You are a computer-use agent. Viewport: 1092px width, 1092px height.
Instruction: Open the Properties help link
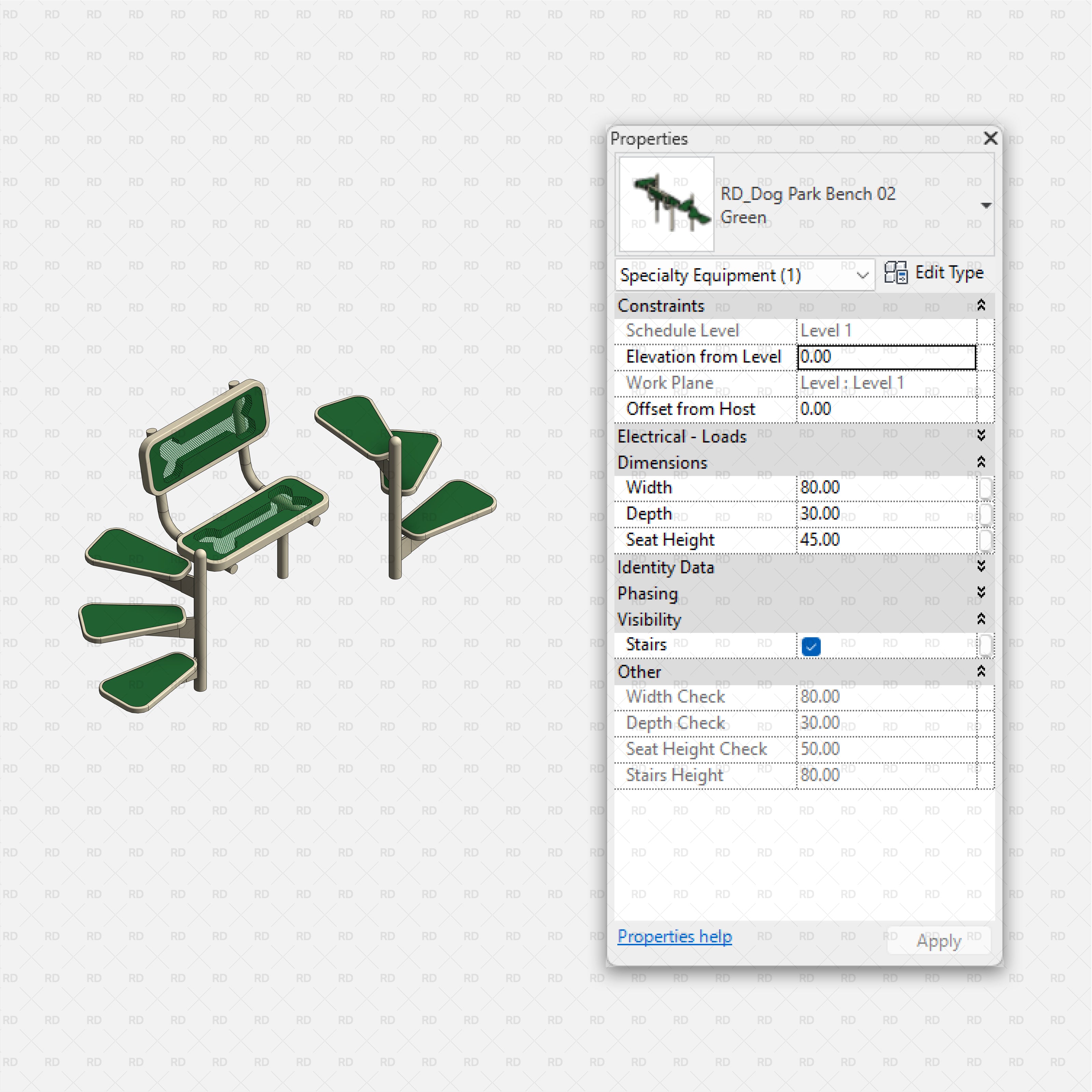[x=674, y=937]
